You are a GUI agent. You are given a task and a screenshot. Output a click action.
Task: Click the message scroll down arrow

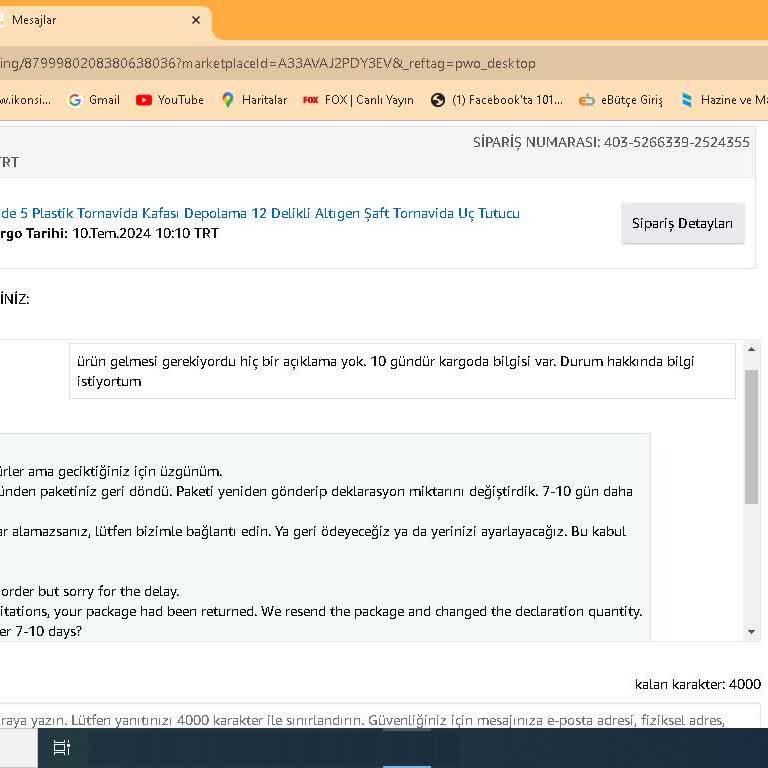[x=751, y=631]
